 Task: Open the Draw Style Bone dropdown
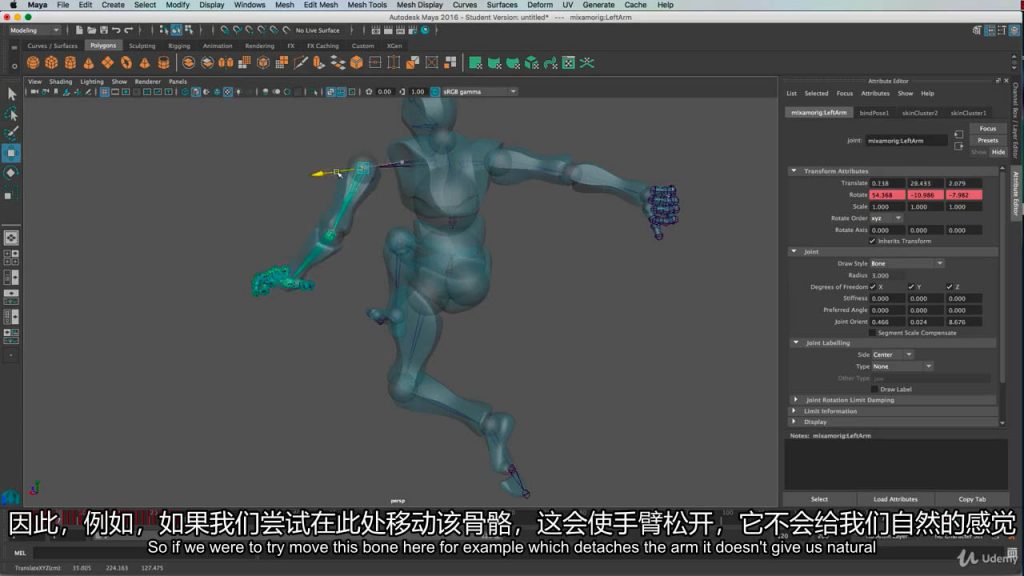[906, 263]
